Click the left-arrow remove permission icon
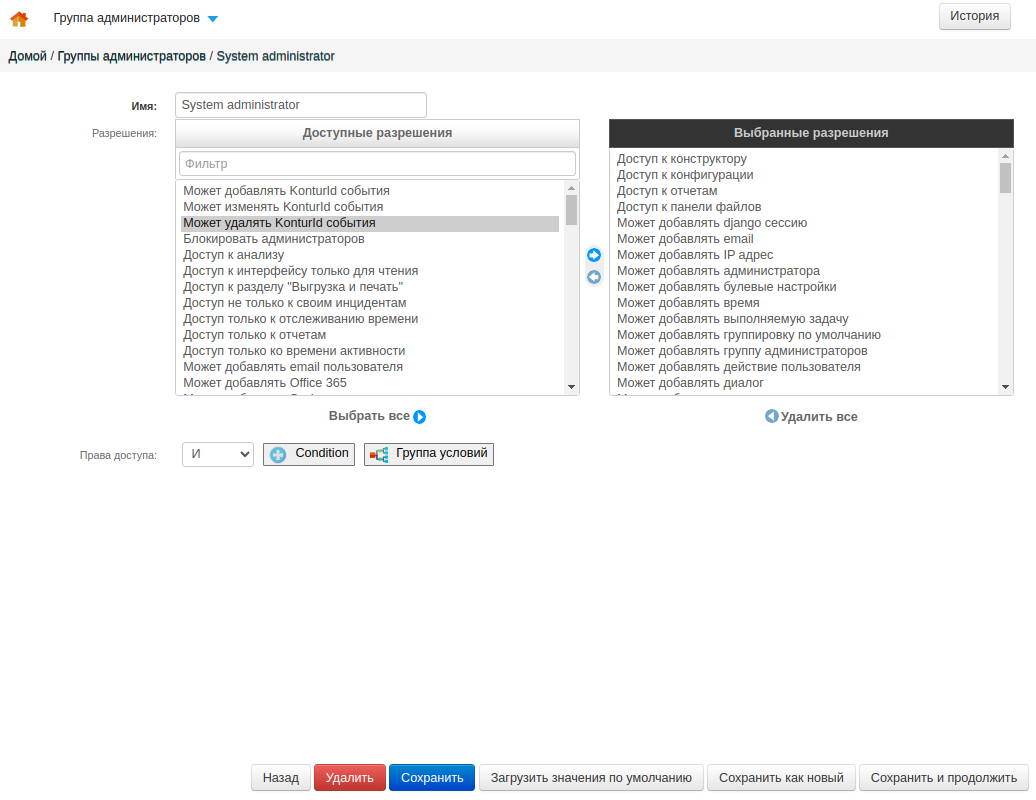 click(x=594, y=277)
